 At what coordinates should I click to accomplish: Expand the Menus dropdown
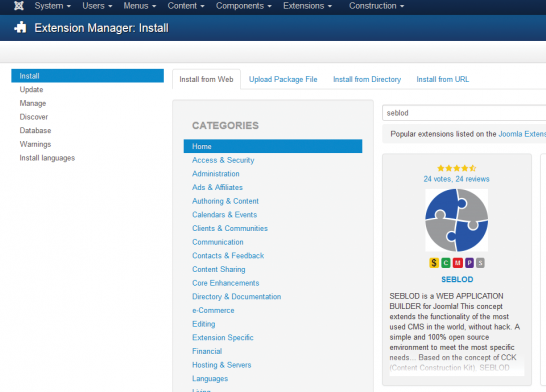(x=140, y=6)
